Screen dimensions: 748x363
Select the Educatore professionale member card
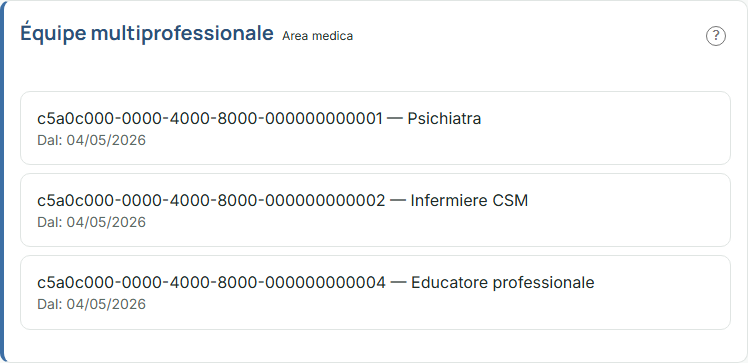tap(375, 292)
